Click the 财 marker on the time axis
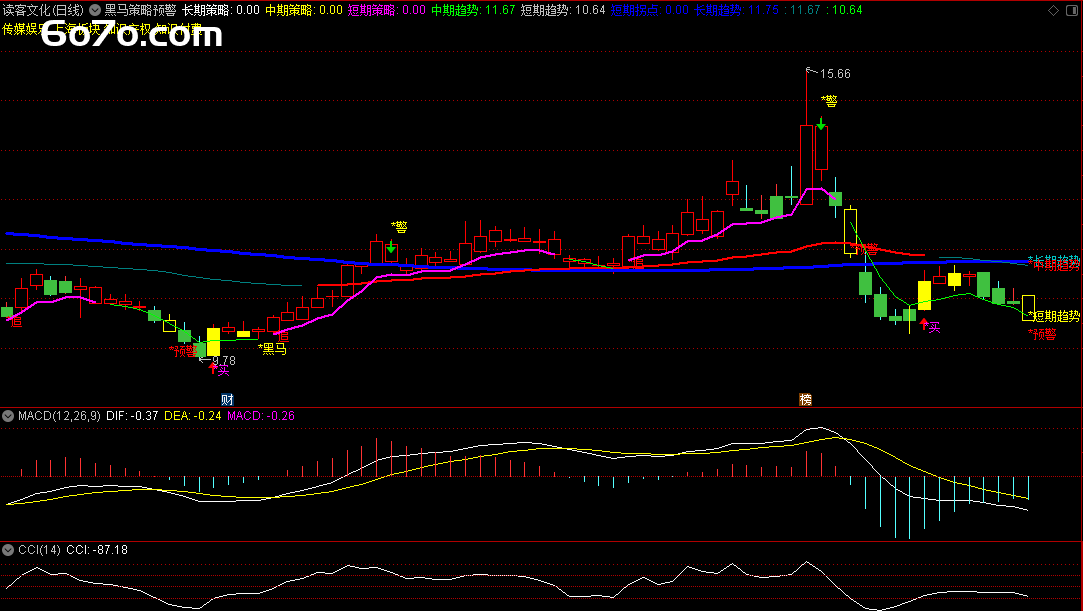 coord(227,399)
